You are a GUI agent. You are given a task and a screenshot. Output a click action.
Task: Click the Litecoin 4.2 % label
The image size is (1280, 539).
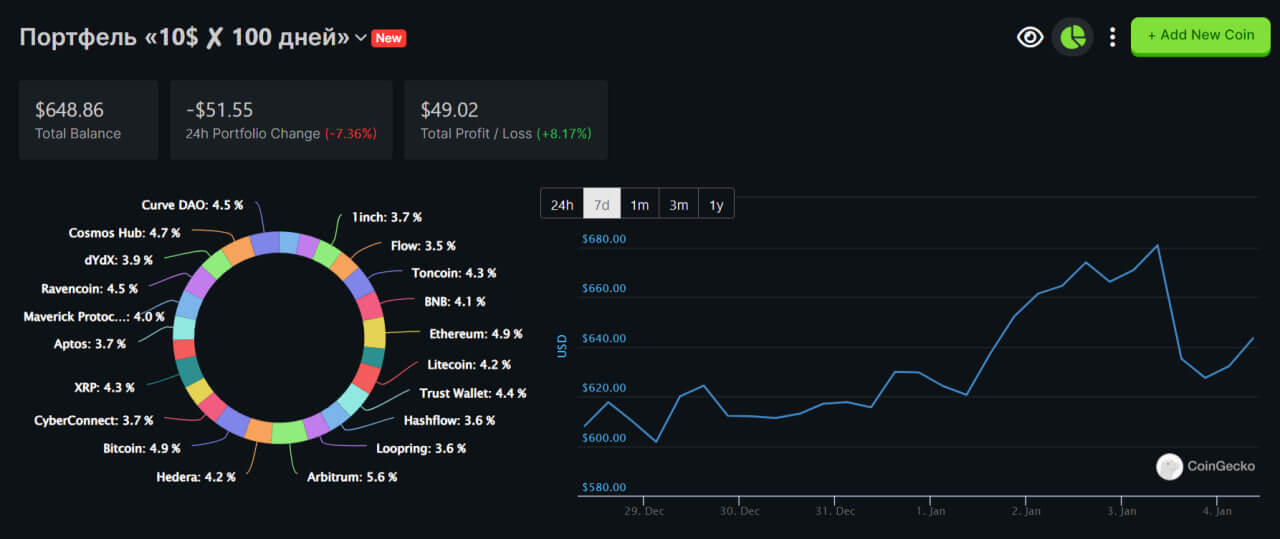point(469,365)
